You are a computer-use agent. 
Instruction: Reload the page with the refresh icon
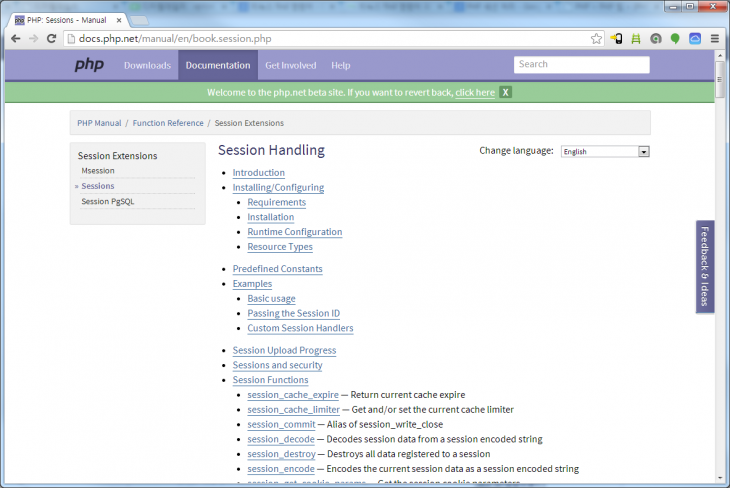(x=52, y=38)
